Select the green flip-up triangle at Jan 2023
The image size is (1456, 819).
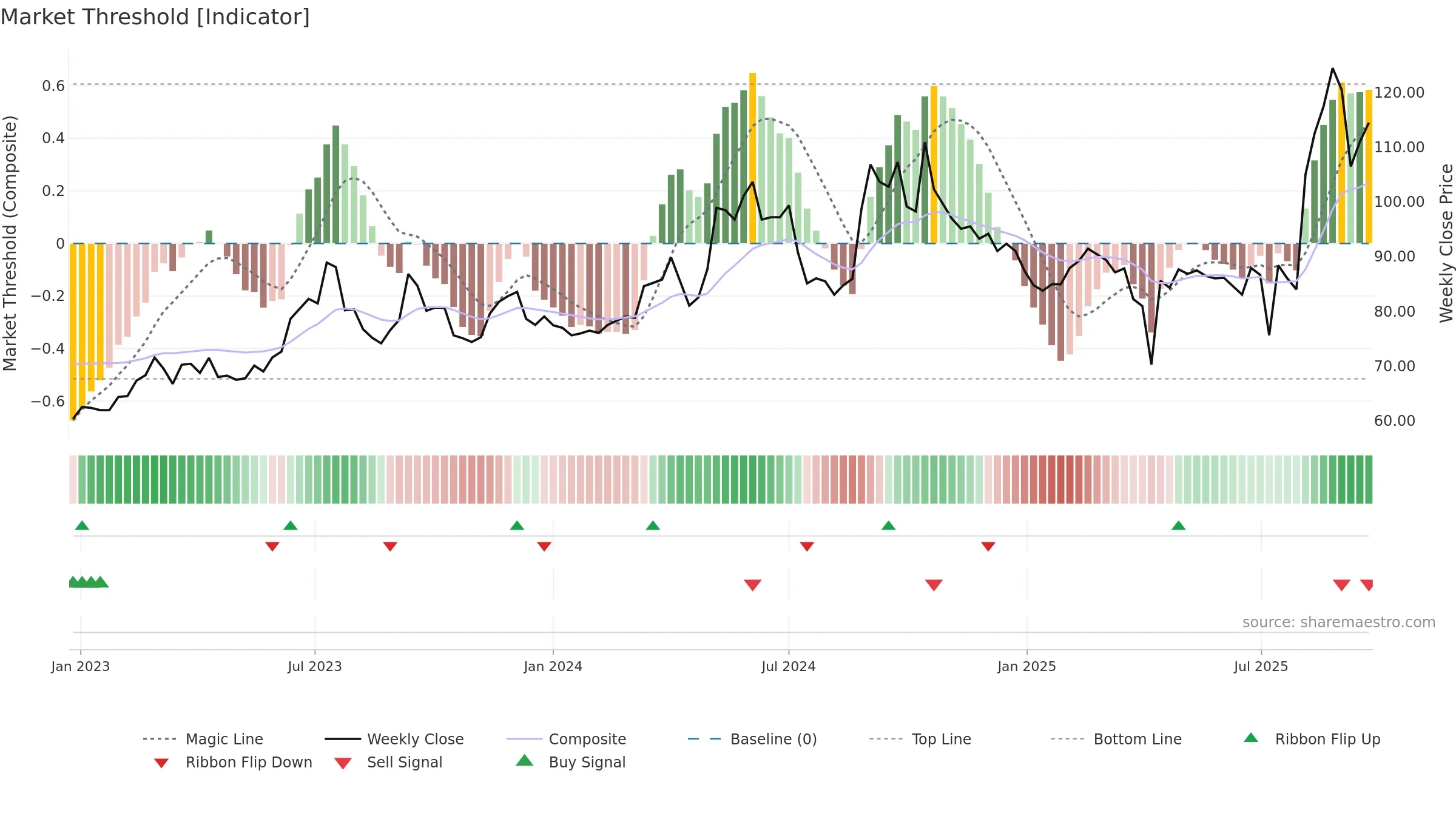[x=82, y=525]
